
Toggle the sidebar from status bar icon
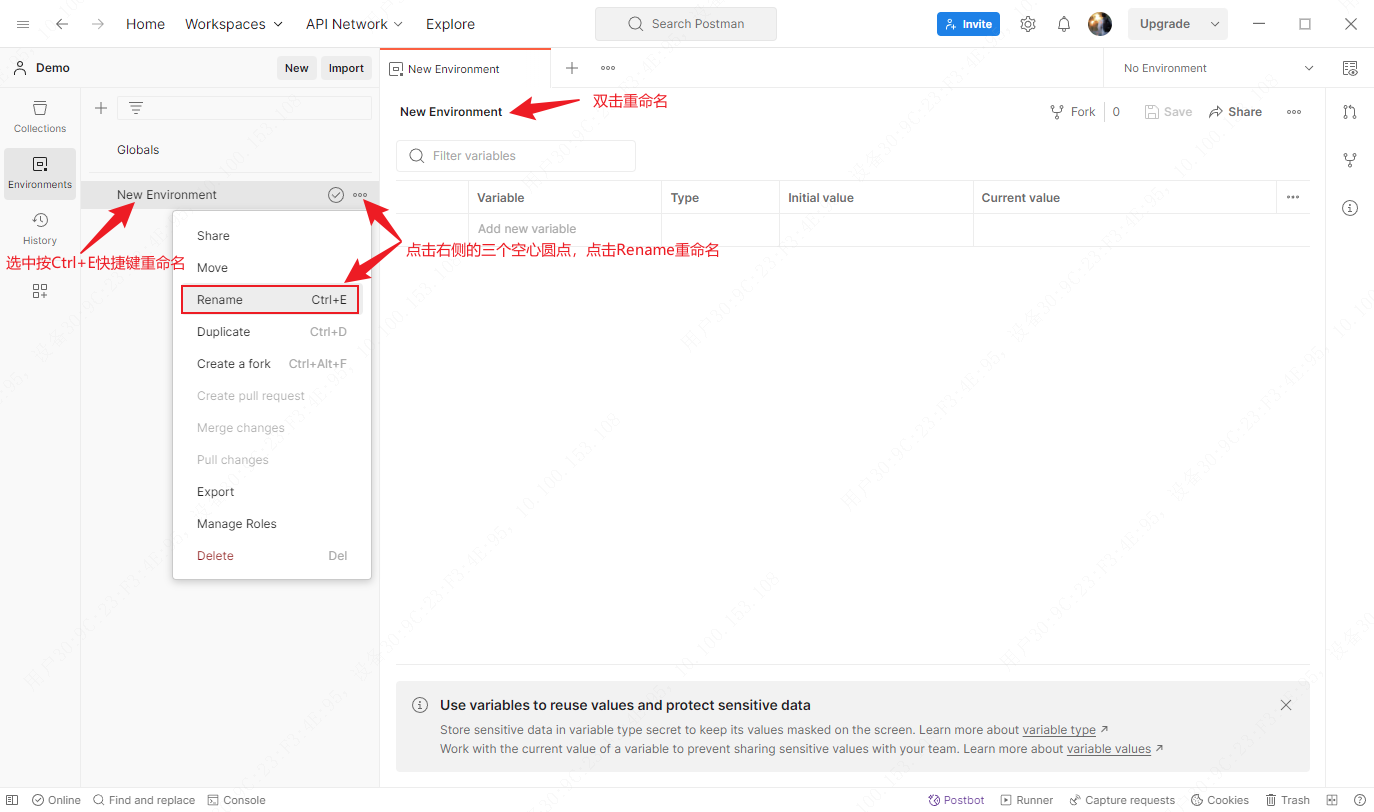12,800
